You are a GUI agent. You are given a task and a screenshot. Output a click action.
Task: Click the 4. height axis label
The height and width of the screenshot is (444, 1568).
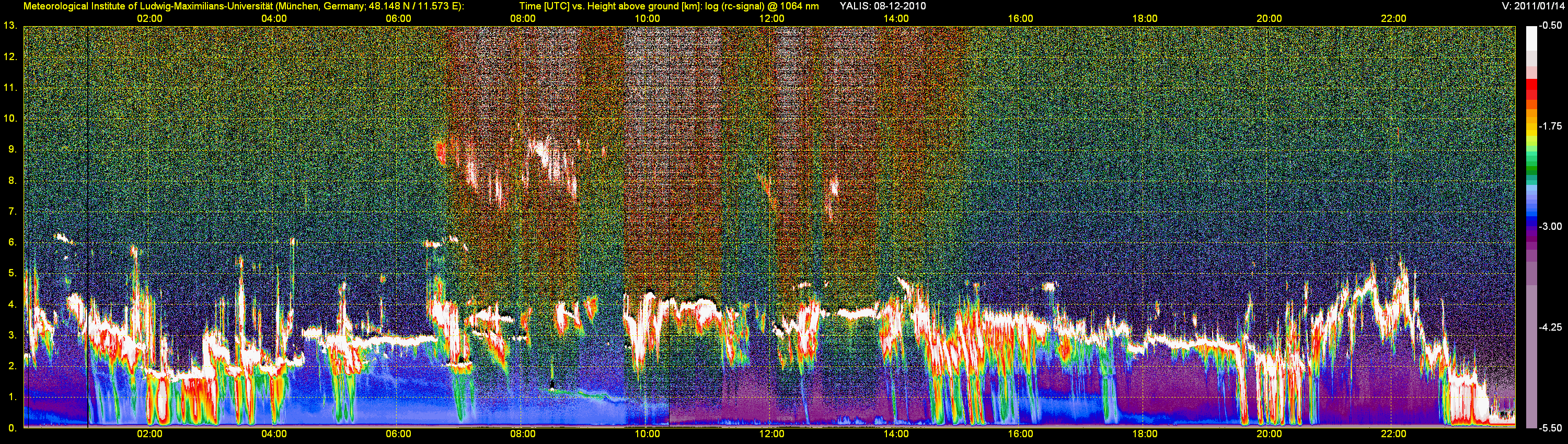(12, 304)
